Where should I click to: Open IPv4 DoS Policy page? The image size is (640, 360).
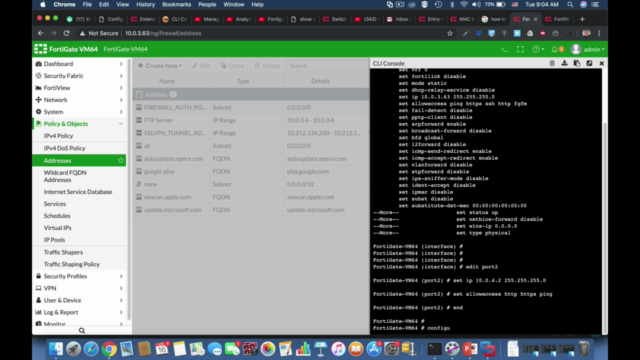coord(64,148)
